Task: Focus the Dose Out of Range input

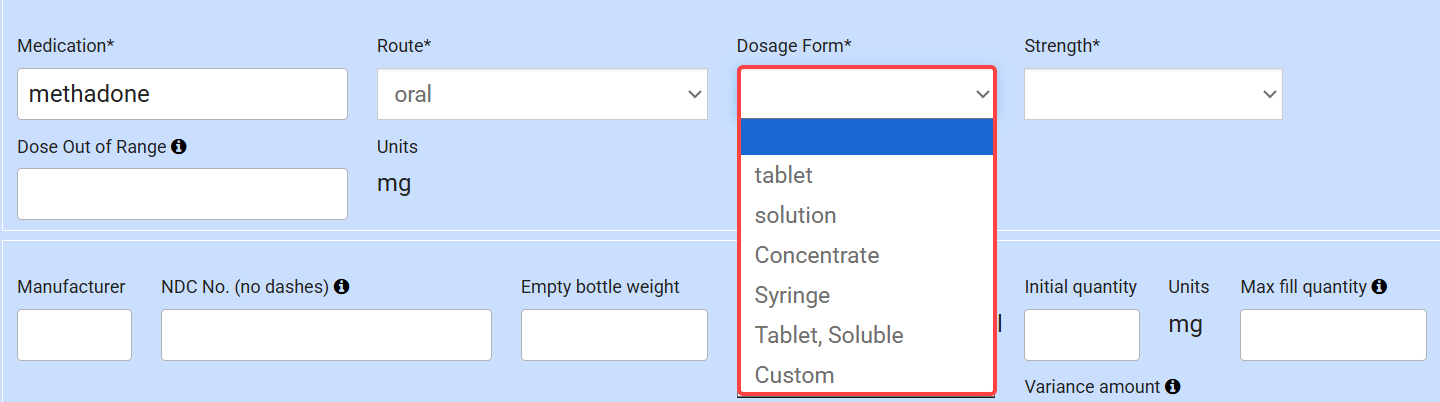Action: point(182,194)
